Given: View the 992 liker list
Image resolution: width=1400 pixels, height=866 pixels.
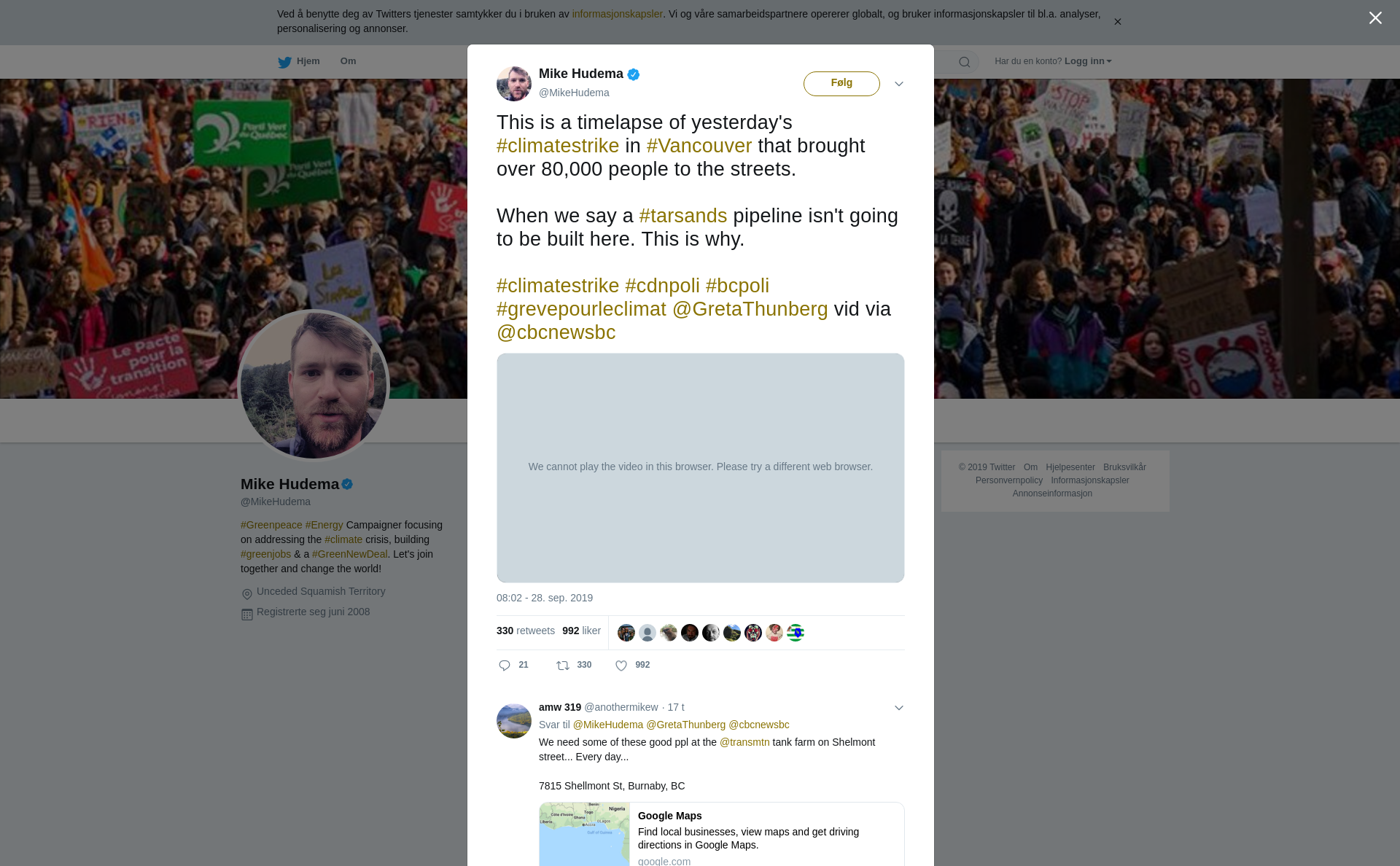Looking at the screenshot, I should pos(581,631).
